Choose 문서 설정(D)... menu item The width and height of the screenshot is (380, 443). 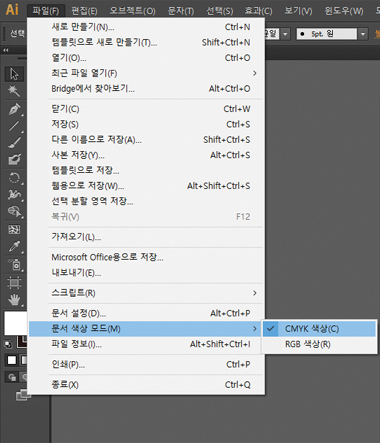(x=147, y=313)
